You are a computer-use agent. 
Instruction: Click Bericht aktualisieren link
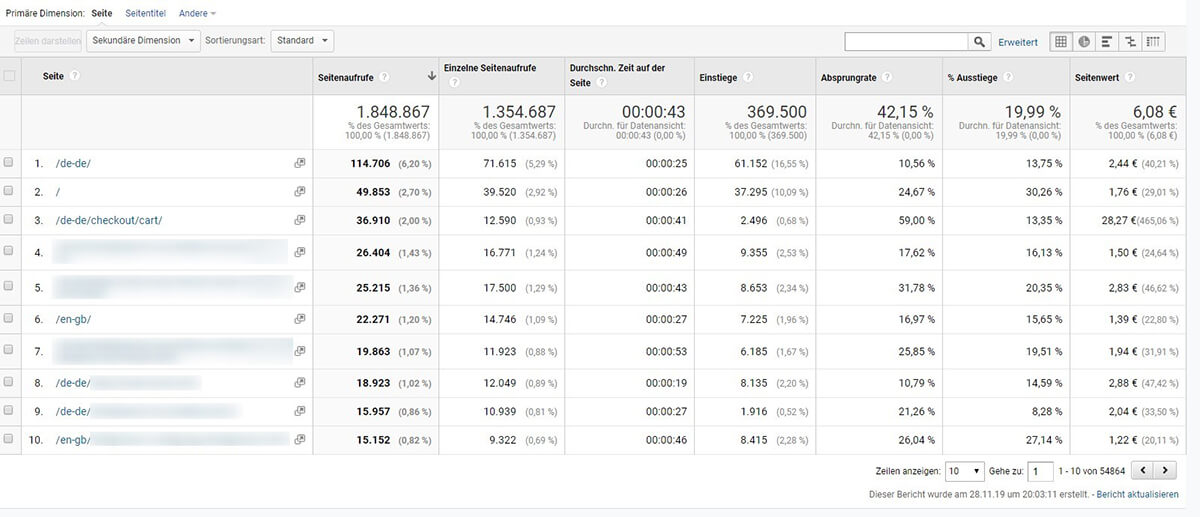1138,495
